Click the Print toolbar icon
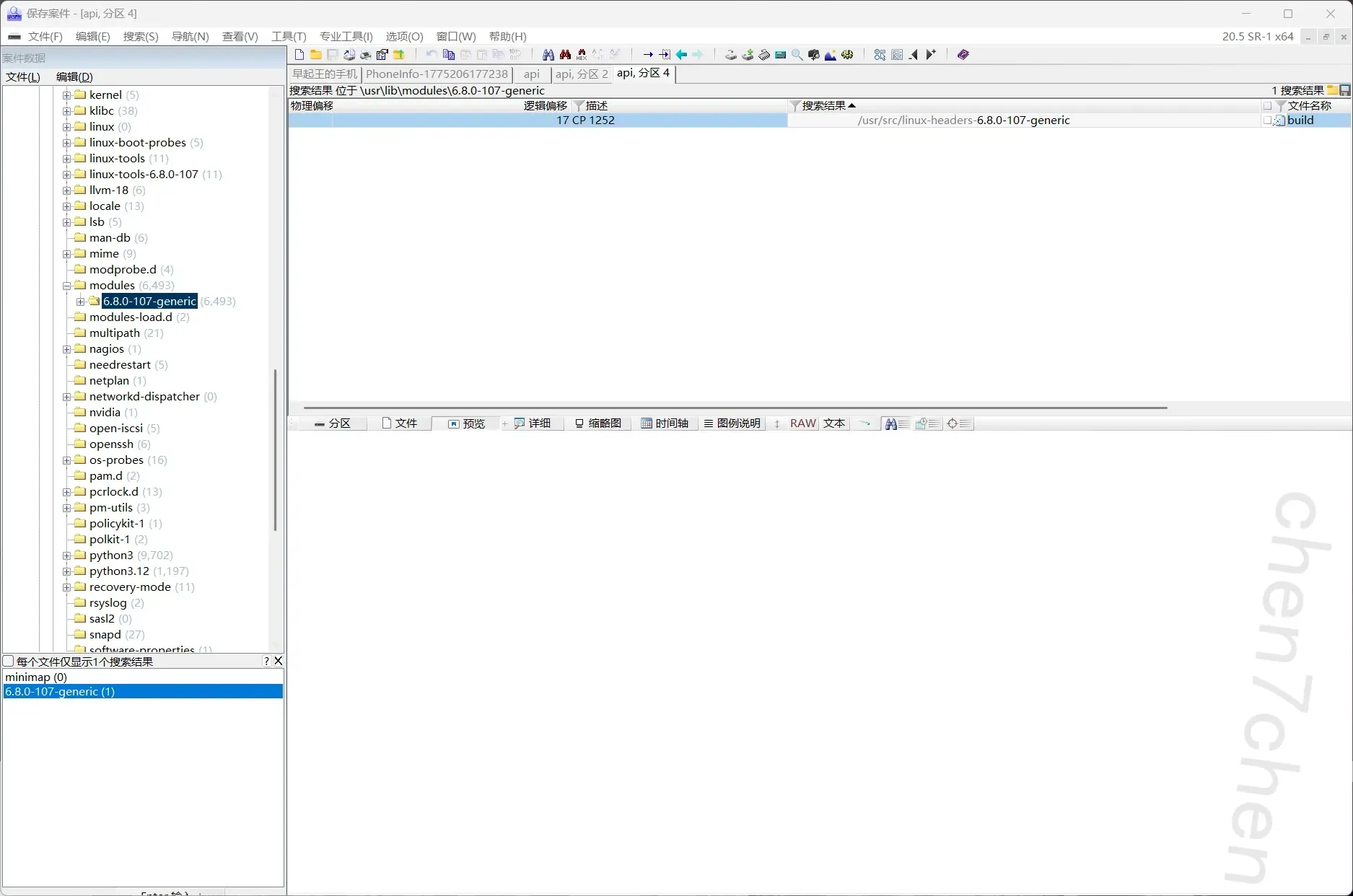Screen dimensions: 1353x896 (366, 55)
